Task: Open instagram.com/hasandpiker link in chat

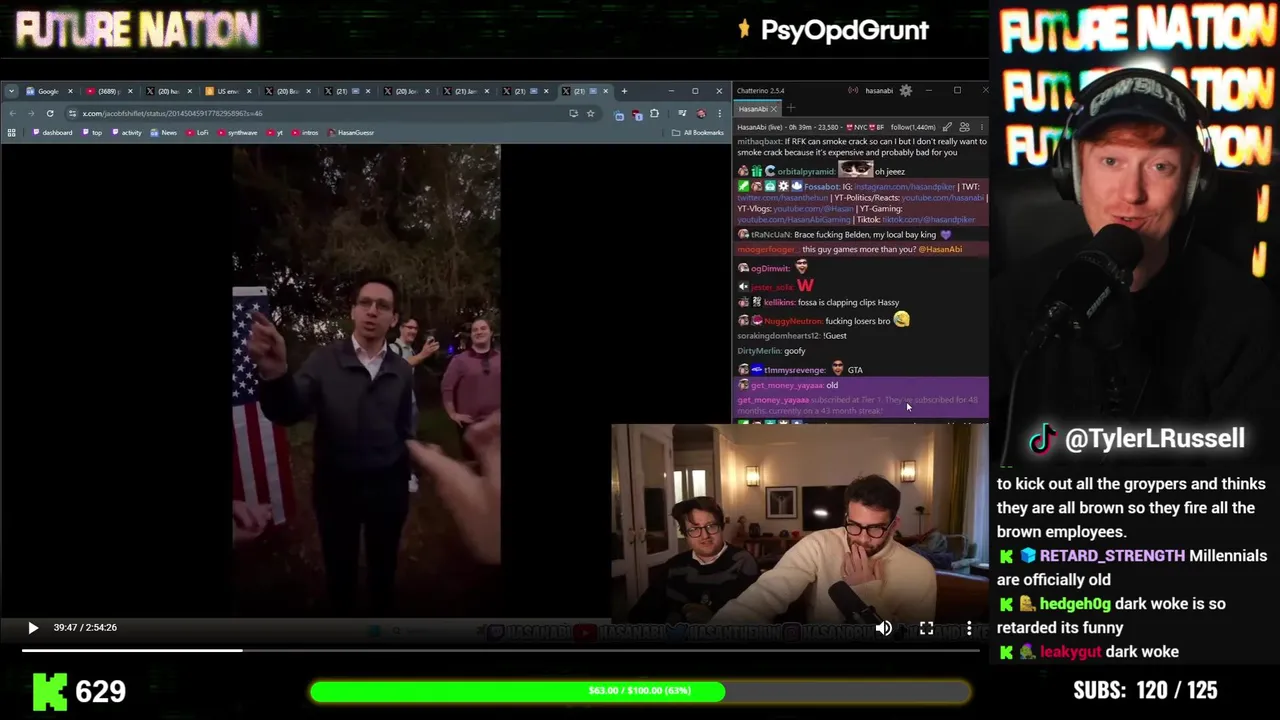Action: tap(905, 187)
